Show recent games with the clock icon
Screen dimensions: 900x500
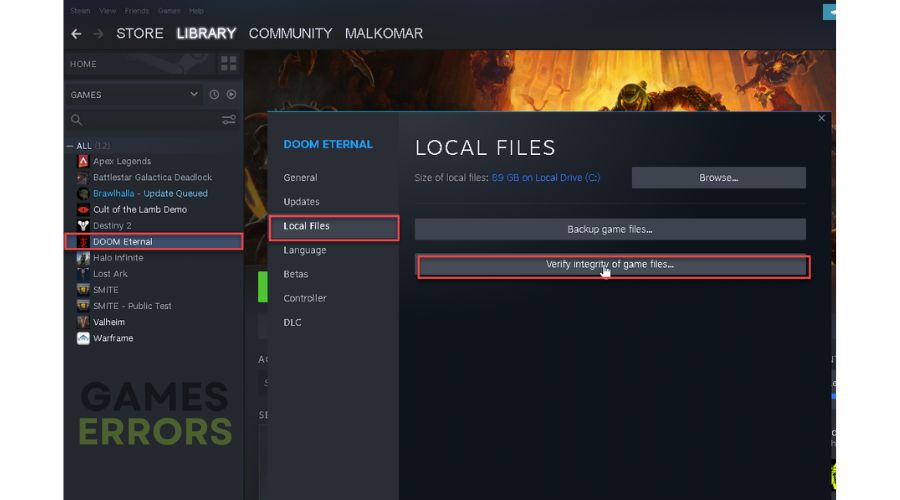(x=214, y=94)
